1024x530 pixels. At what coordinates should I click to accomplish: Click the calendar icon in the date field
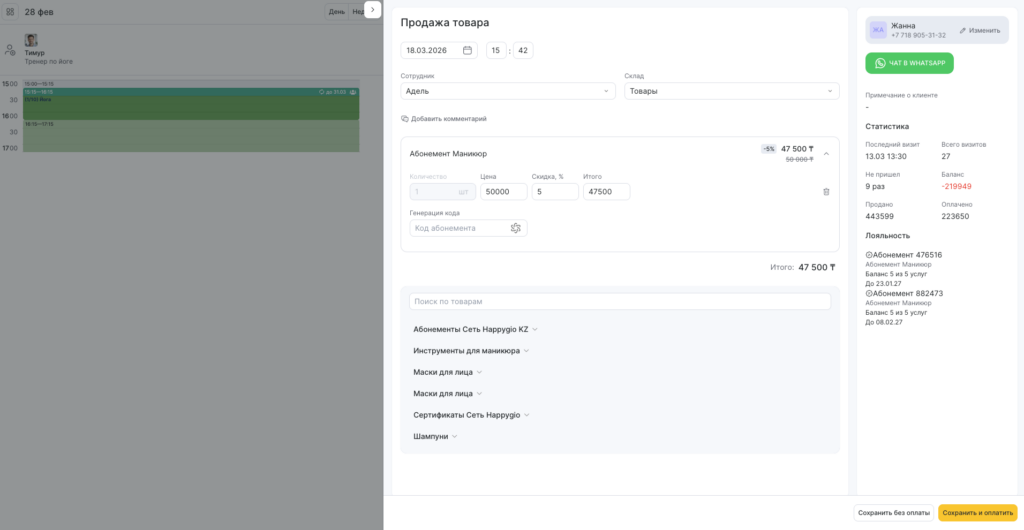468,50
